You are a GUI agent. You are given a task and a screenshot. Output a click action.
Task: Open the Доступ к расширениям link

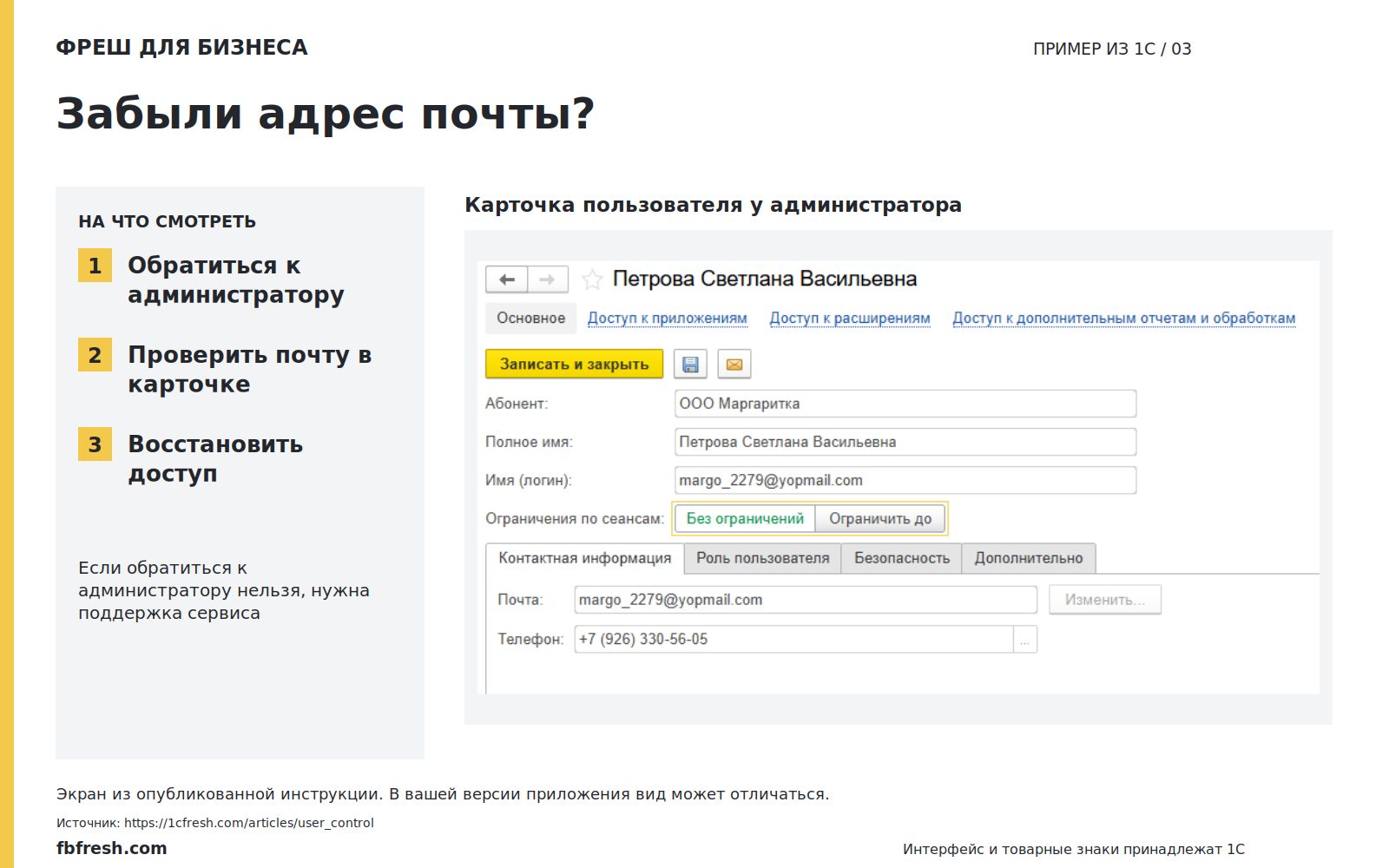coord(850,319)
